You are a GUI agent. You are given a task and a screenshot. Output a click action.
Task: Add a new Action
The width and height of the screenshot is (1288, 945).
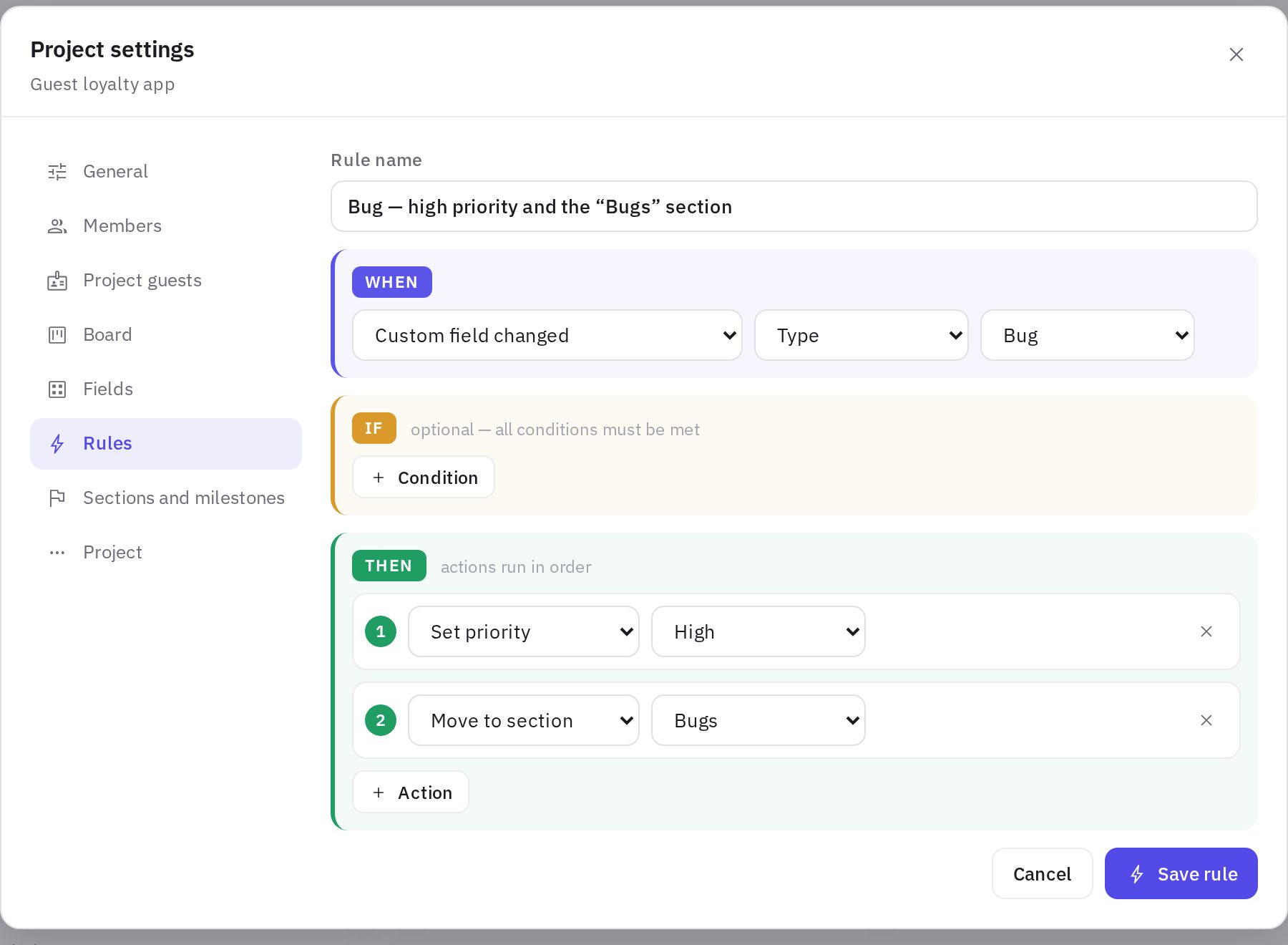click(x=411, y=793)
